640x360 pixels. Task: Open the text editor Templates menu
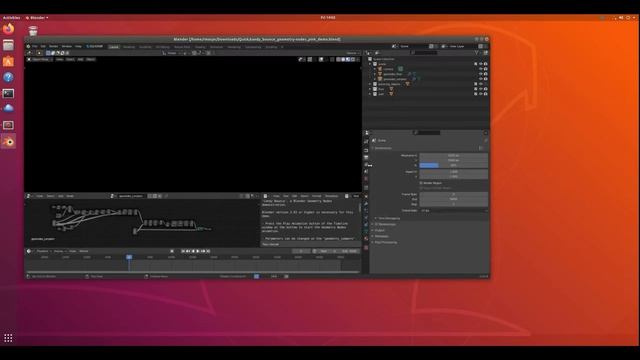point(331,196)
